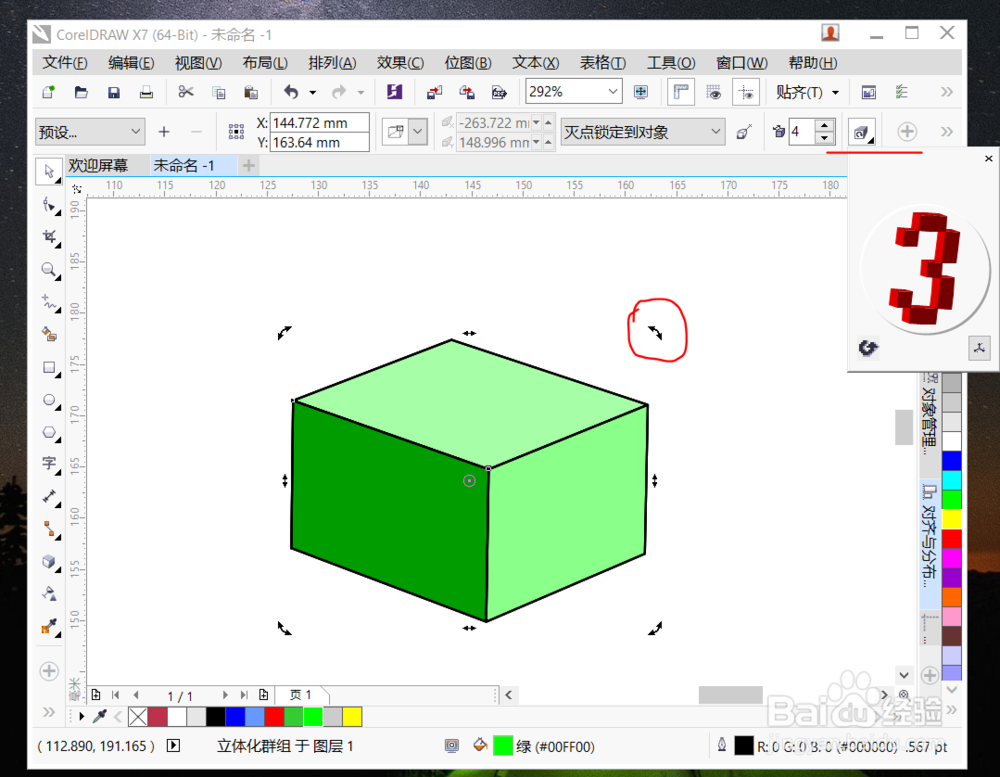
Task: Switch to the 欢迎屏幕 tab
Action: [x=97, y=165]
